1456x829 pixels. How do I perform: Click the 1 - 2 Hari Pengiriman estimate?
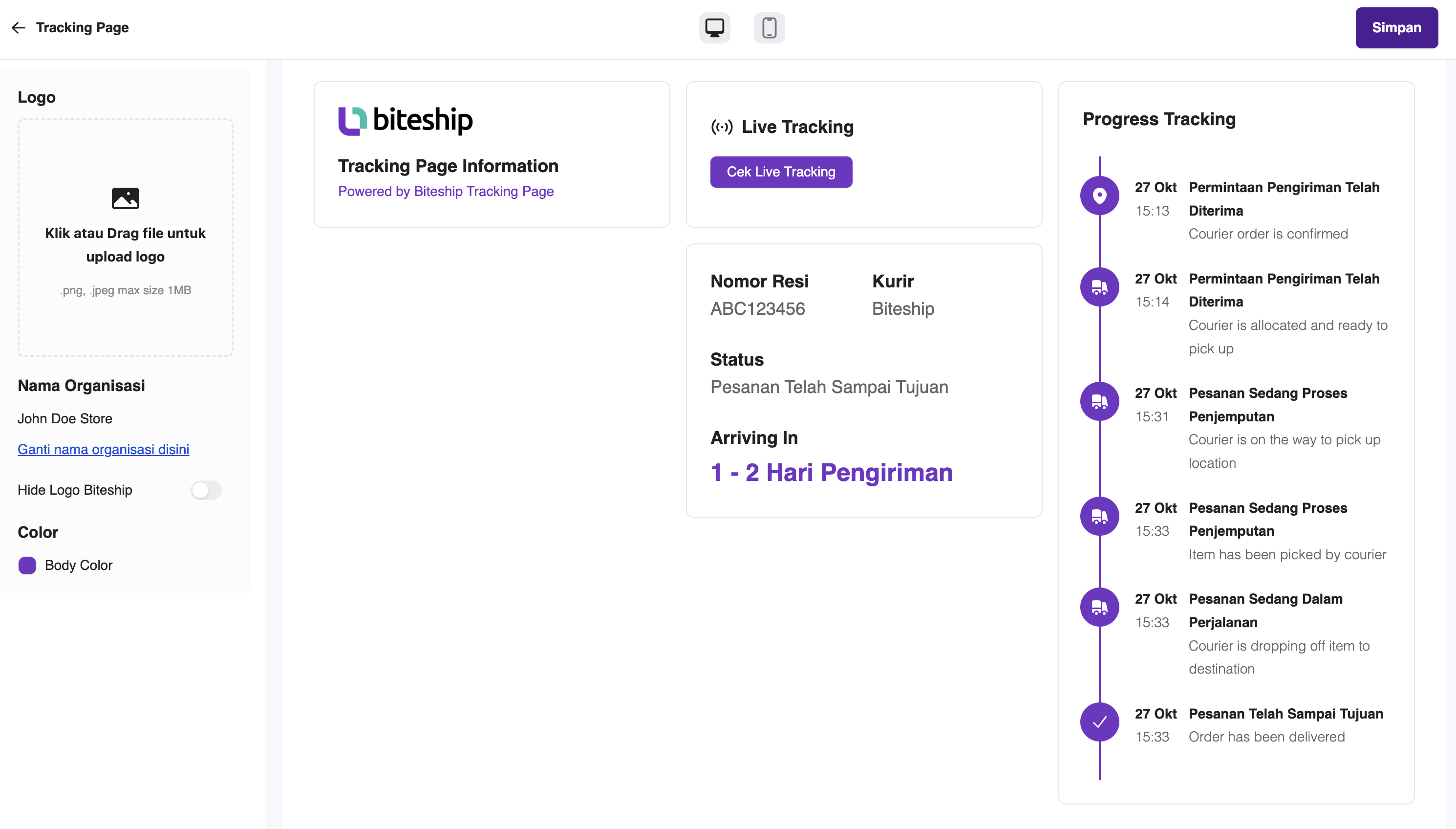pos(831,473)
